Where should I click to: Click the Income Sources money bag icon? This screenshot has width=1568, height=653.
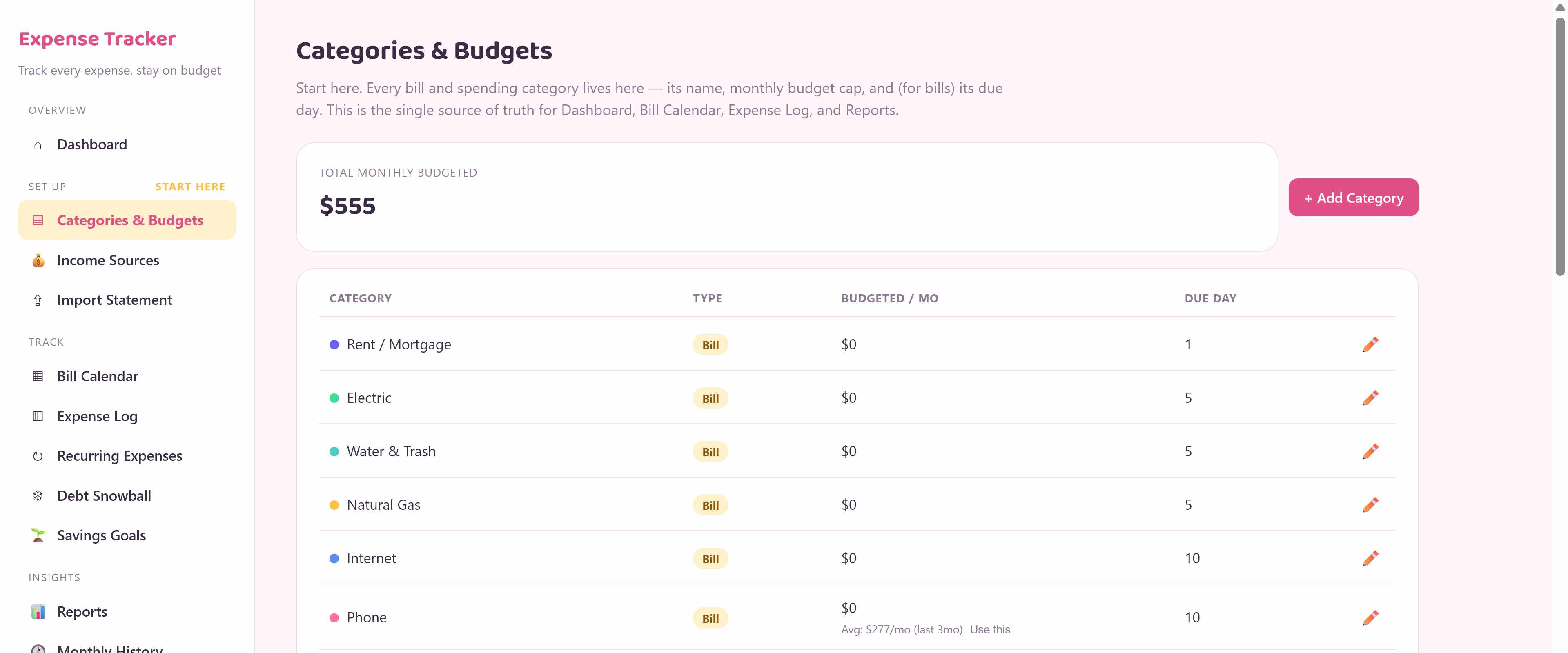click(x=38, y=260)
